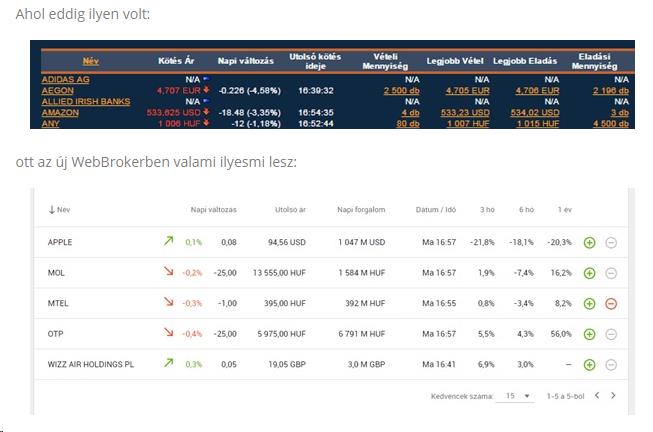This screenshot has width=653, height=432.
Task: Click the green plus icon in MTEL row
Action: coord(589,304)
